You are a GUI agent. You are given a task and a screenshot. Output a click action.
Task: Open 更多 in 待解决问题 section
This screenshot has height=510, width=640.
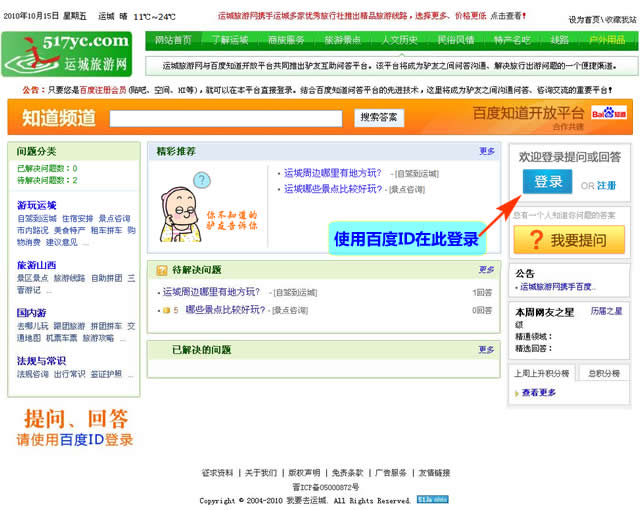point(487,269)
